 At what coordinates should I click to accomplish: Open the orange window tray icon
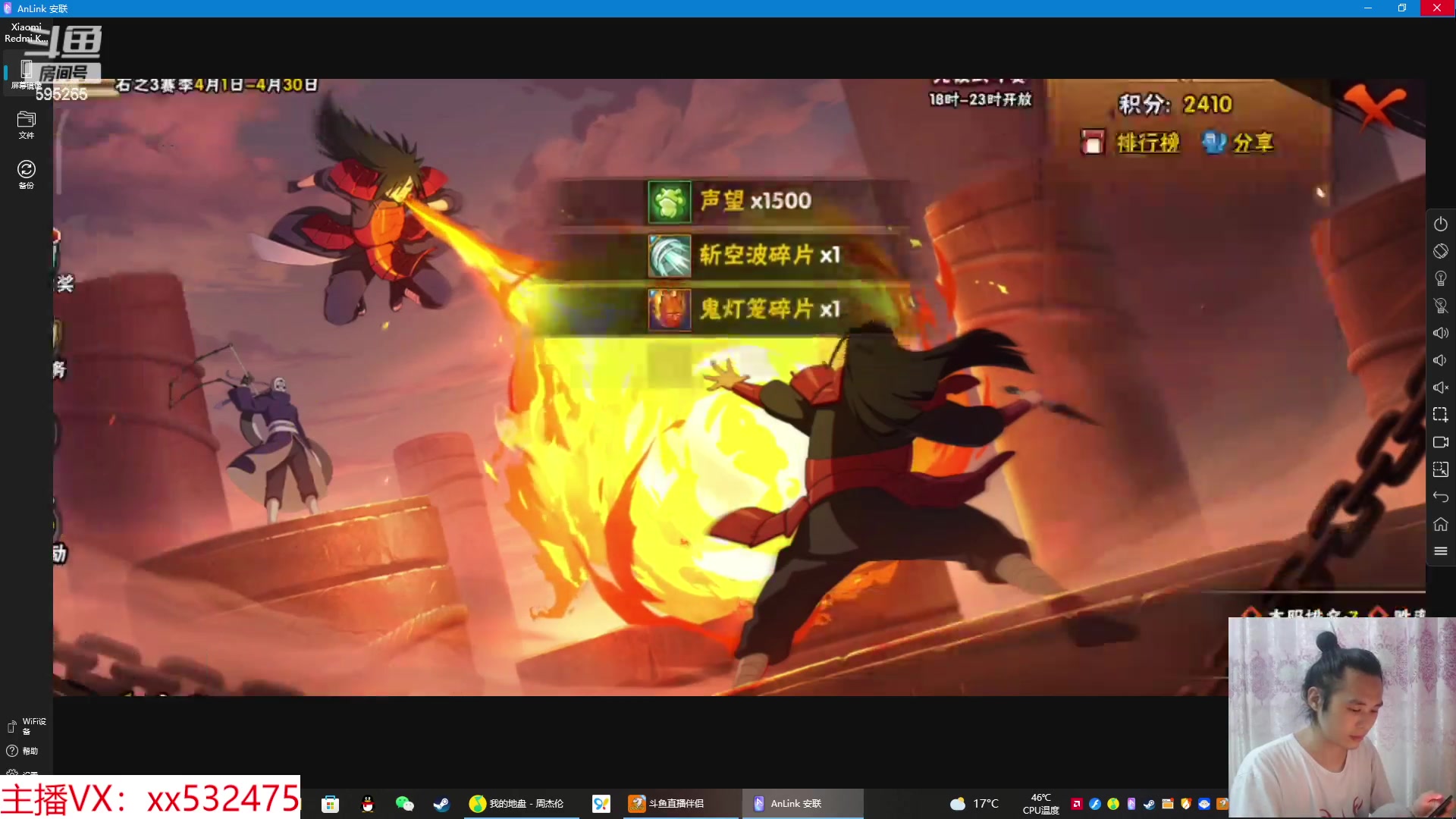[x=1167, y=804]
